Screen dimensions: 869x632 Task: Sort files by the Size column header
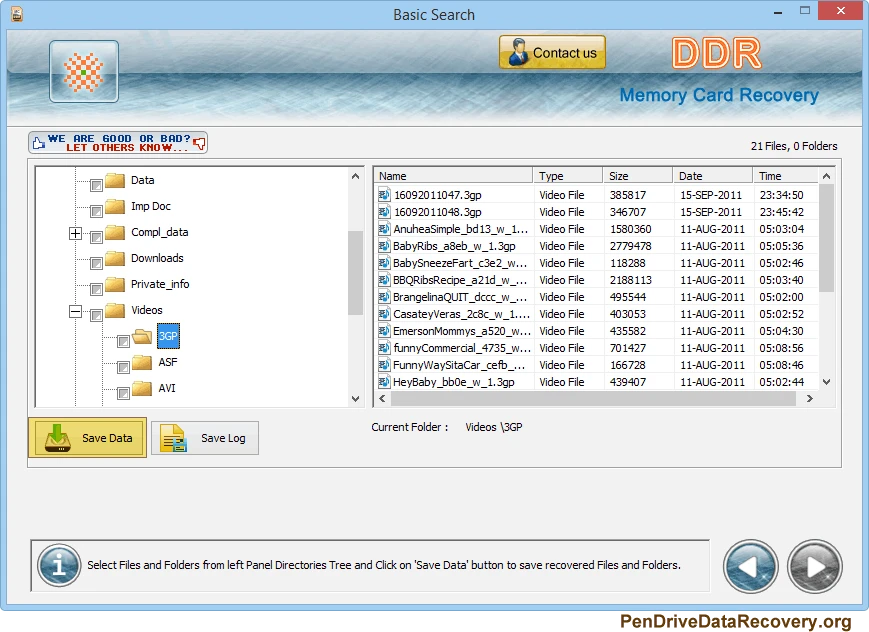tap(637, 175)
